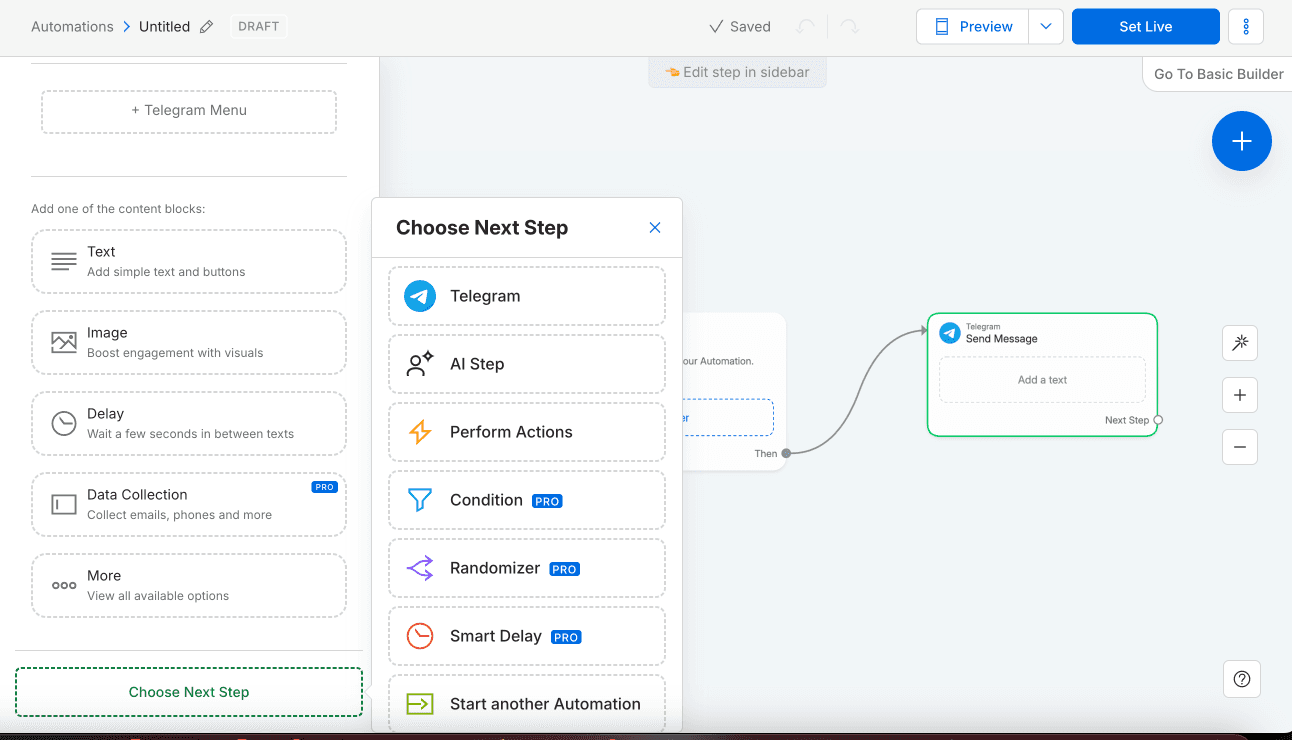This screenshot has width=1292, height=740.
Task: Click the Set Live button
Action: 1146,27
